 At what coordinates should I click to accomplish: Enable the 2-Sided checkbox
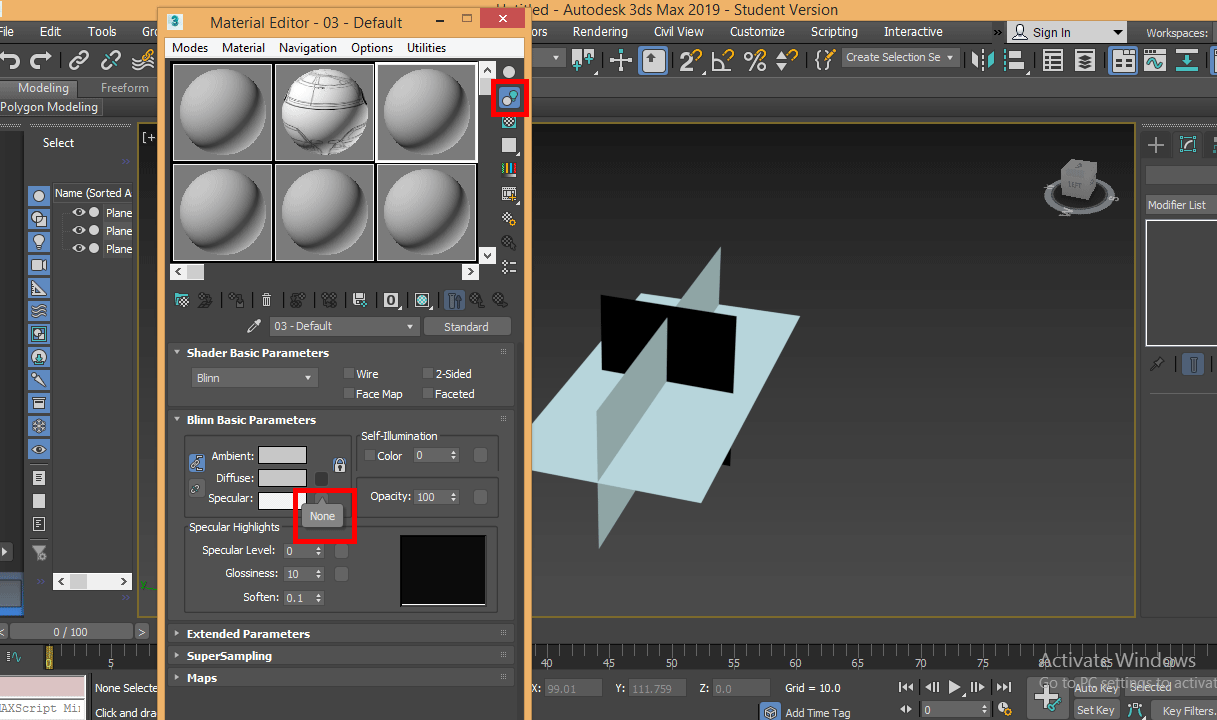click(x=428, y=374)
